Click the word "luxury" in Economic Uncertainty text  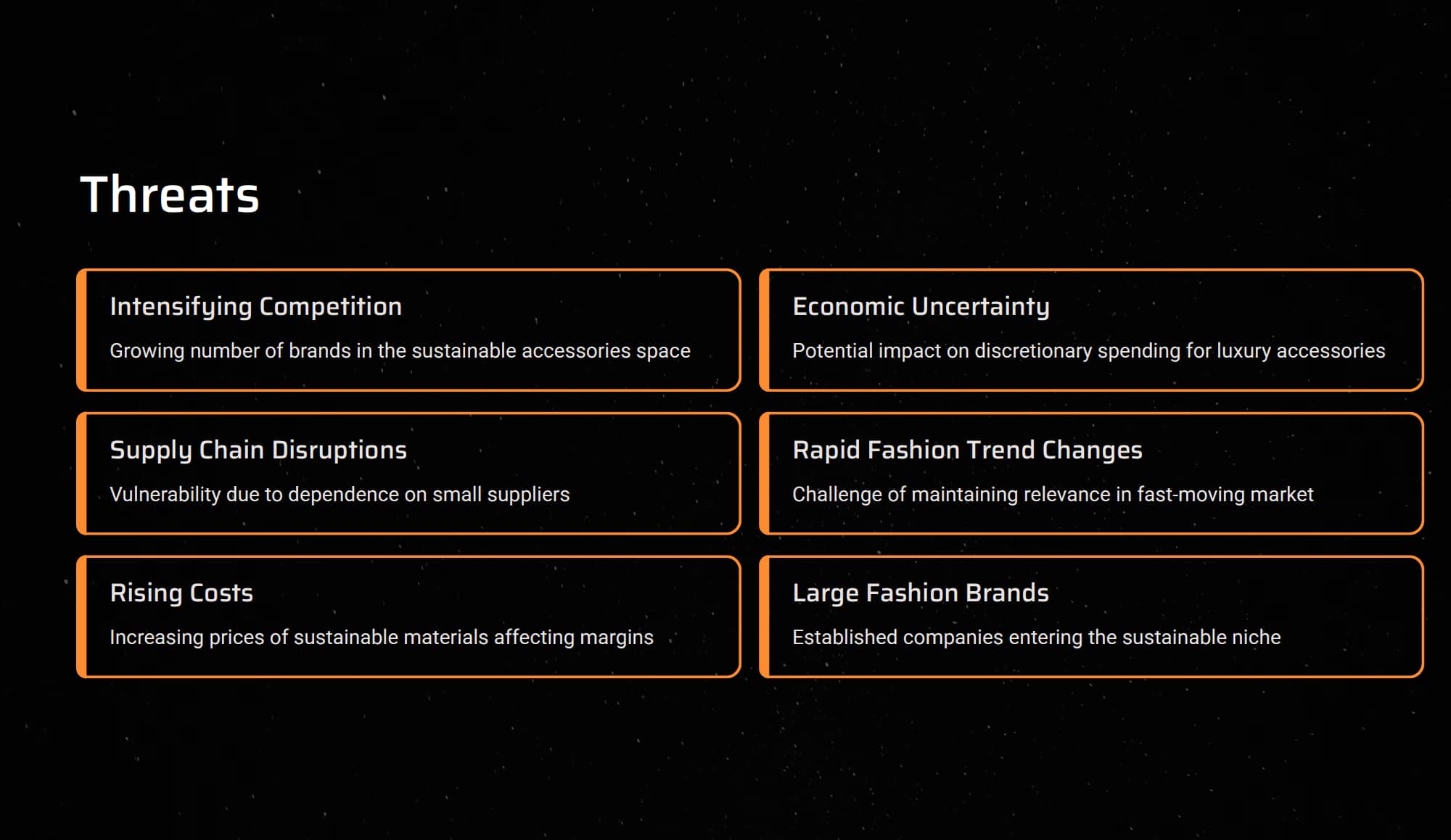point(1243,351)
